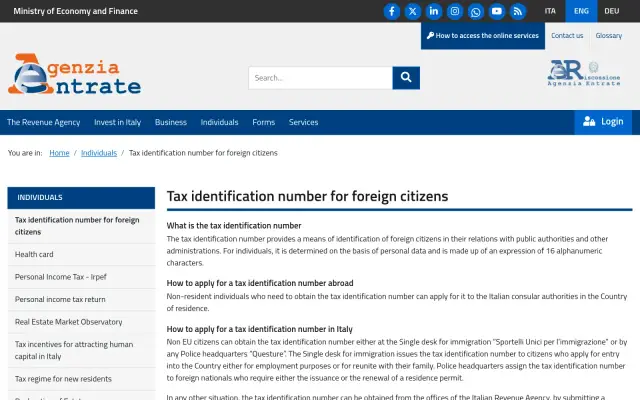Open the Services menu

click(x=303, y=122)
